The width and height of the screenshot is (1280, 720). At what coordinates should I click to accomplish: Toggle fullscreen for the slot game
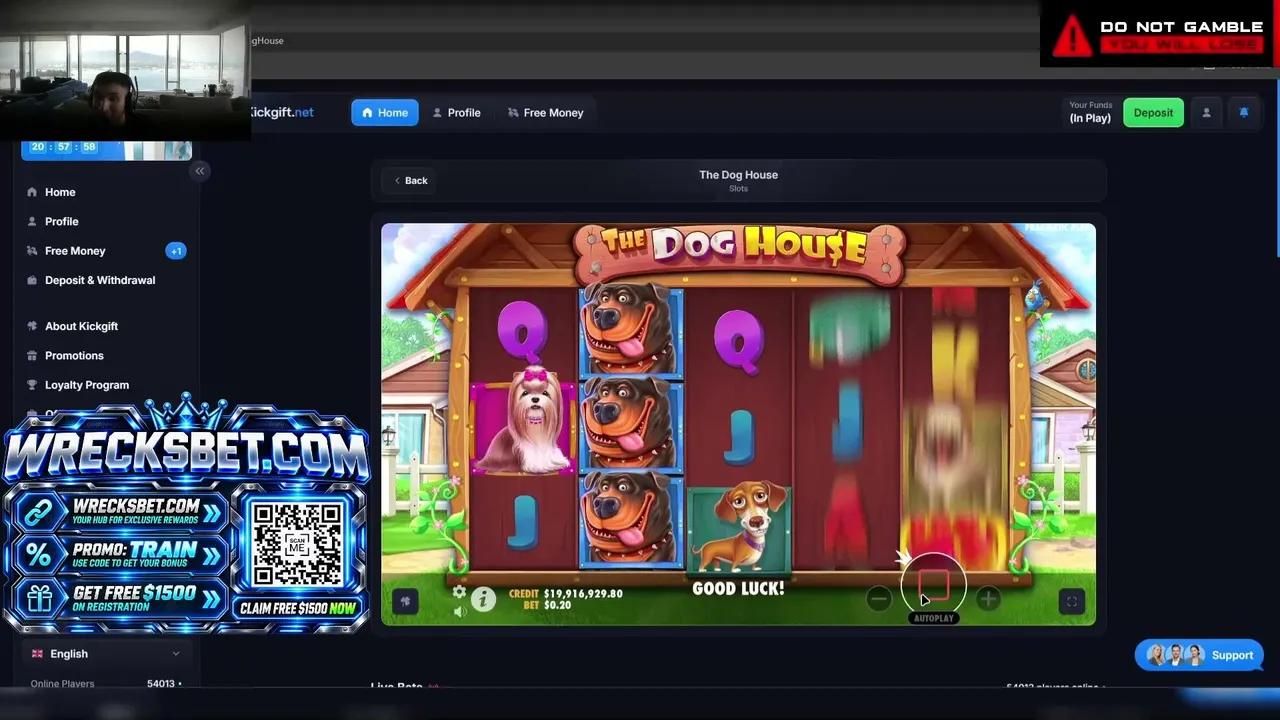click(1071, 601)
